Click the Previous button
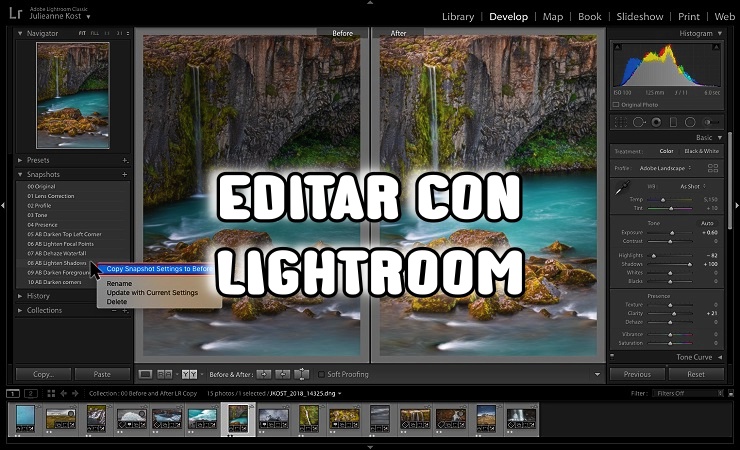This screenshot has height=450, width=740. coord(637,374)
